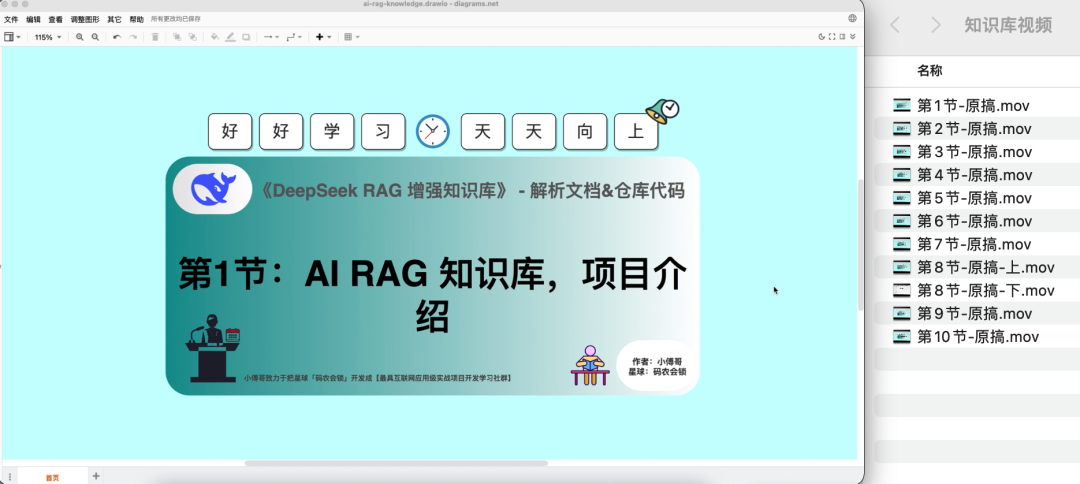
Task: Open the 其它 menu
Action: (114, 19)
